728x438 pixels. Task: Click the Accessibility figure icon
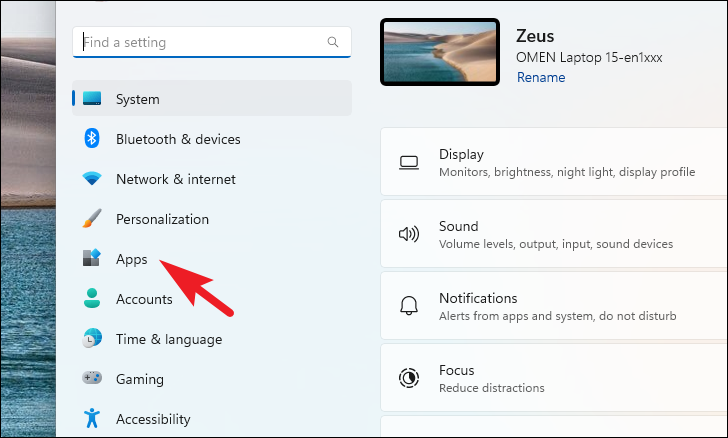[x=92, y=418]
